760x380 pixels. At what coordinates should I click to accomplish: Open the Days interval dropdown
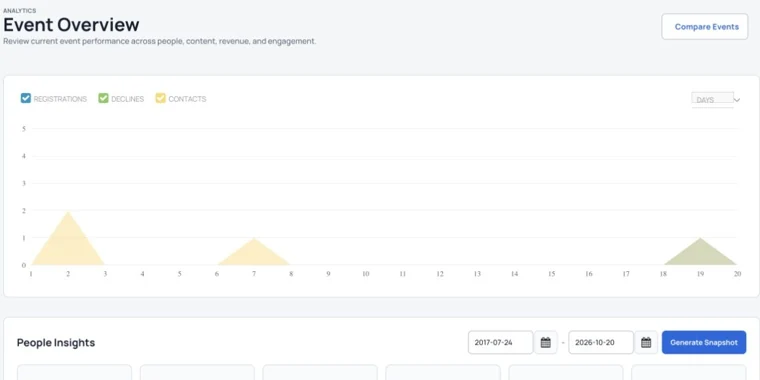[716, 100]
